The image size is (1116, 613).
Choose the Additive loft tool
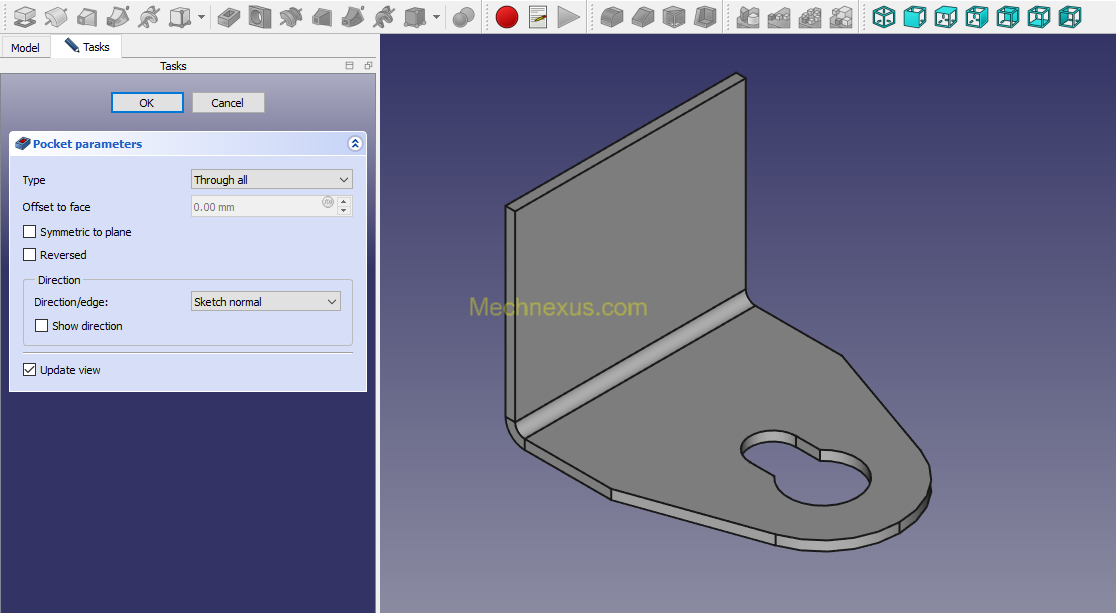point(87,16)
